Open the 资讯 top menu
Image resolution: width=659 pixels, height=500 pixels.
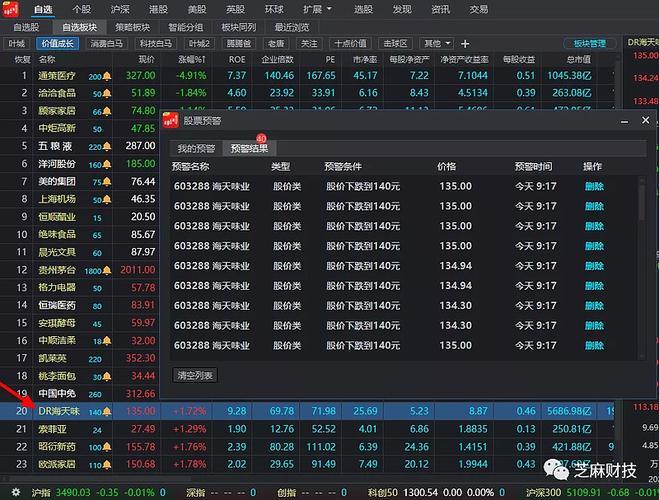coord(440,9)
